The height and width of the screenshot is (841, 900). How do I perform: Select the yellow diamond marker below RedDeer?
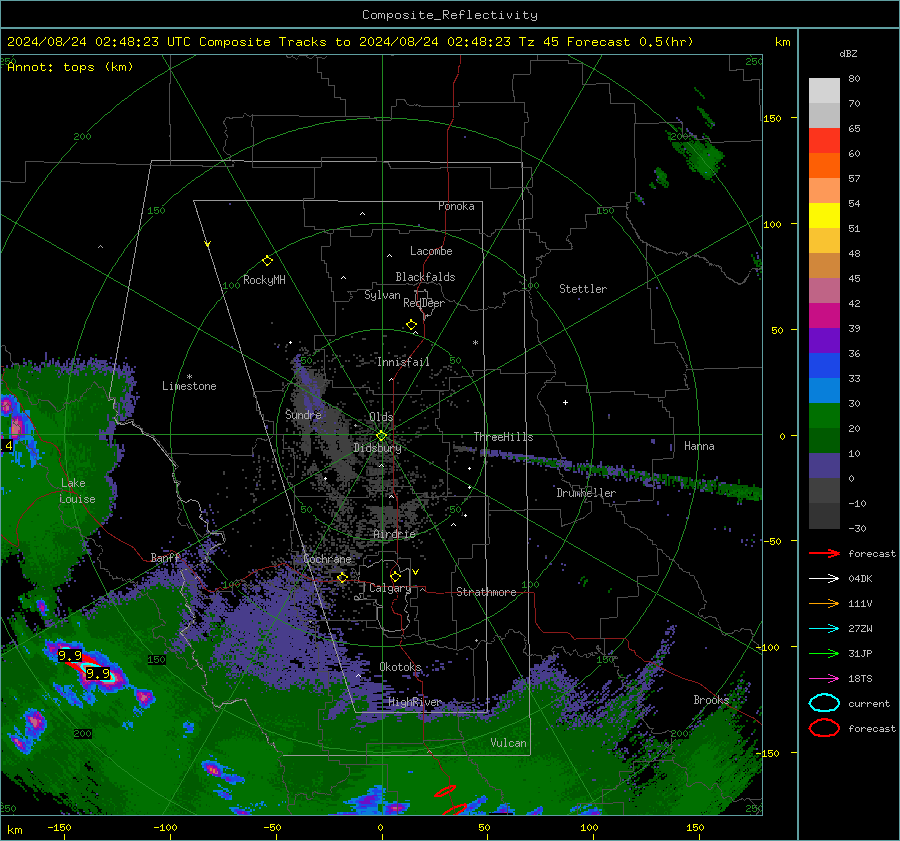(x=411, y=325)
